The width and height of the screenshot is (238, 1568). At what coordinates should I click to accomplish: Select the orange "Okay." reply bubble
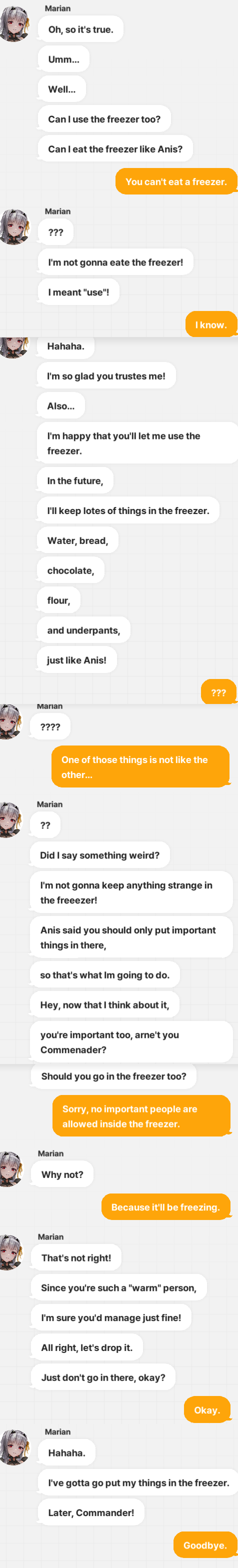[x=207, y=1410]
